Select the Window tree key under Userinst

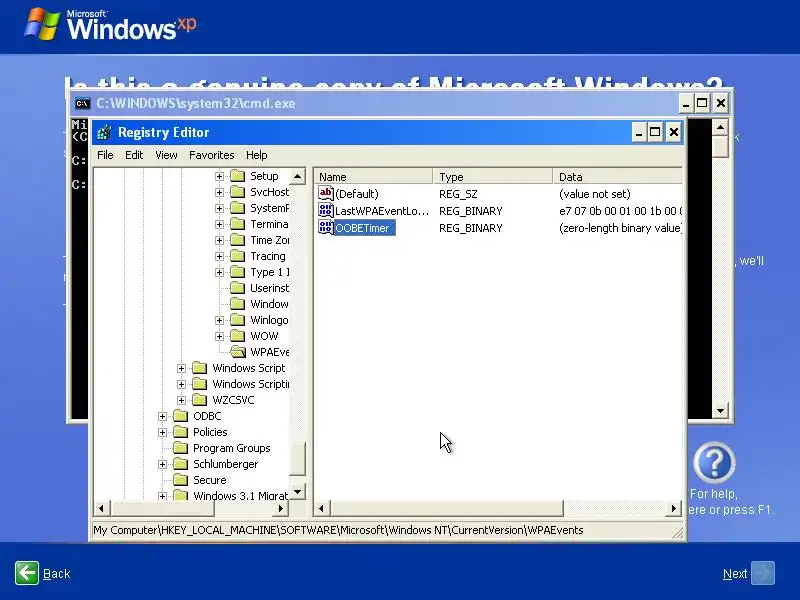269,305
